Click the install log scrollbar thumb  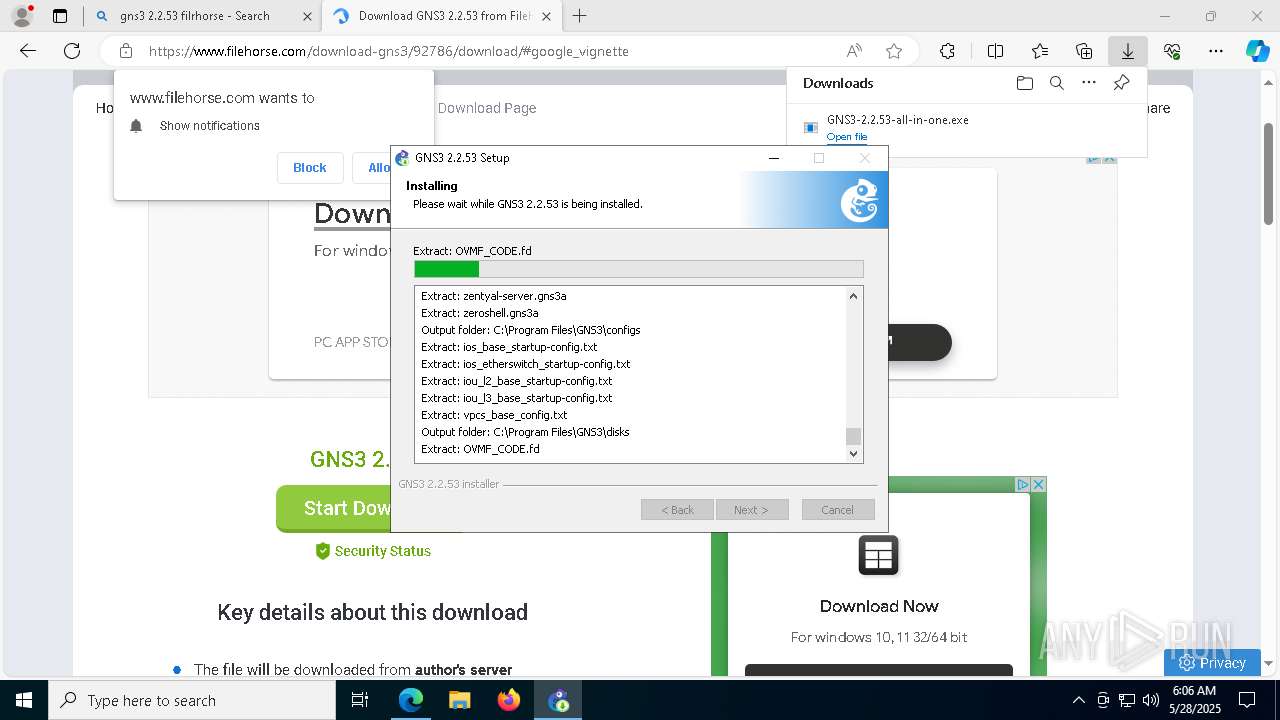pyautogui.click(x=853, y=436)
